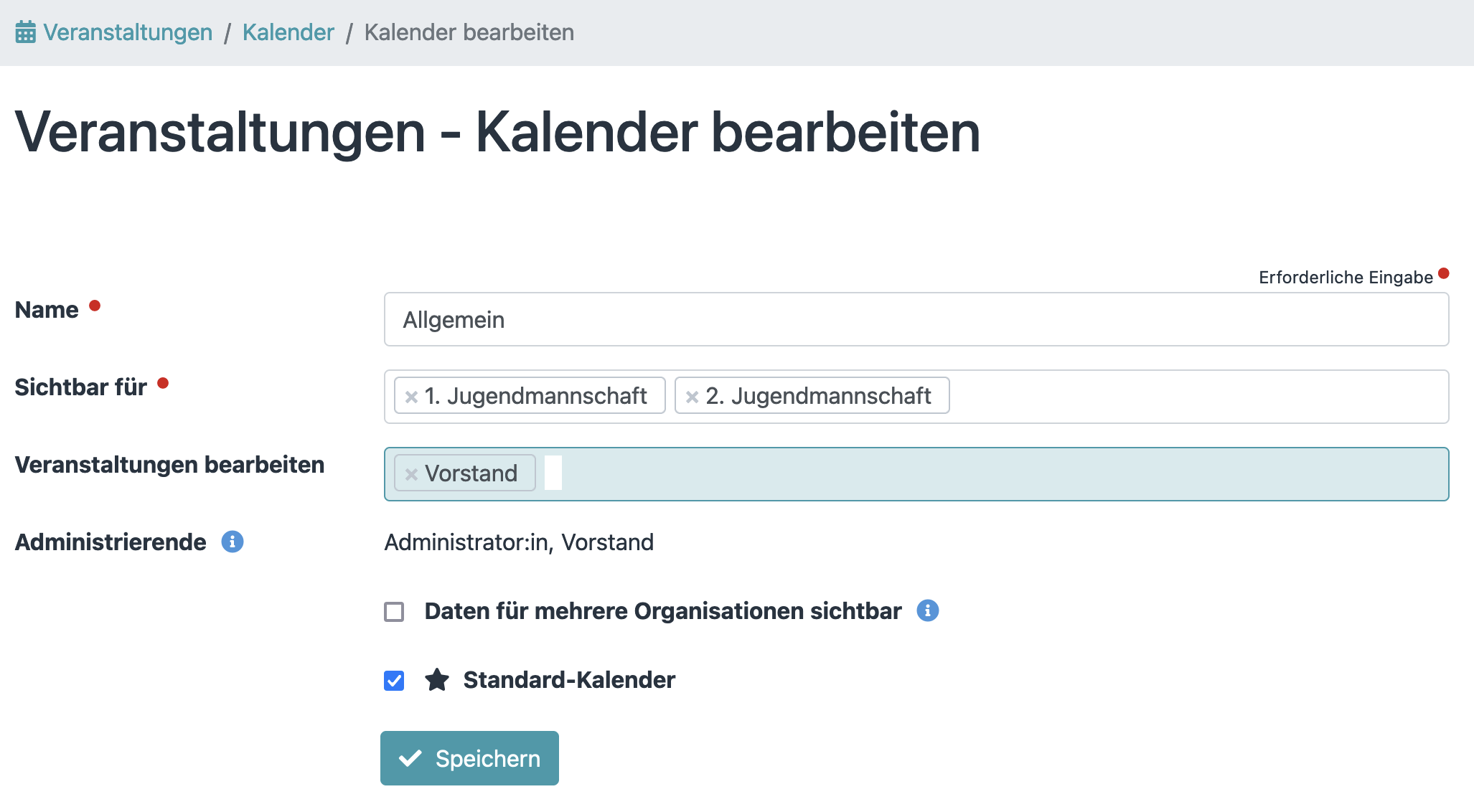Screen dimensions: 1474x812
Task: Click the checkmark icon in Speichern button
Action: click(410, 758)
